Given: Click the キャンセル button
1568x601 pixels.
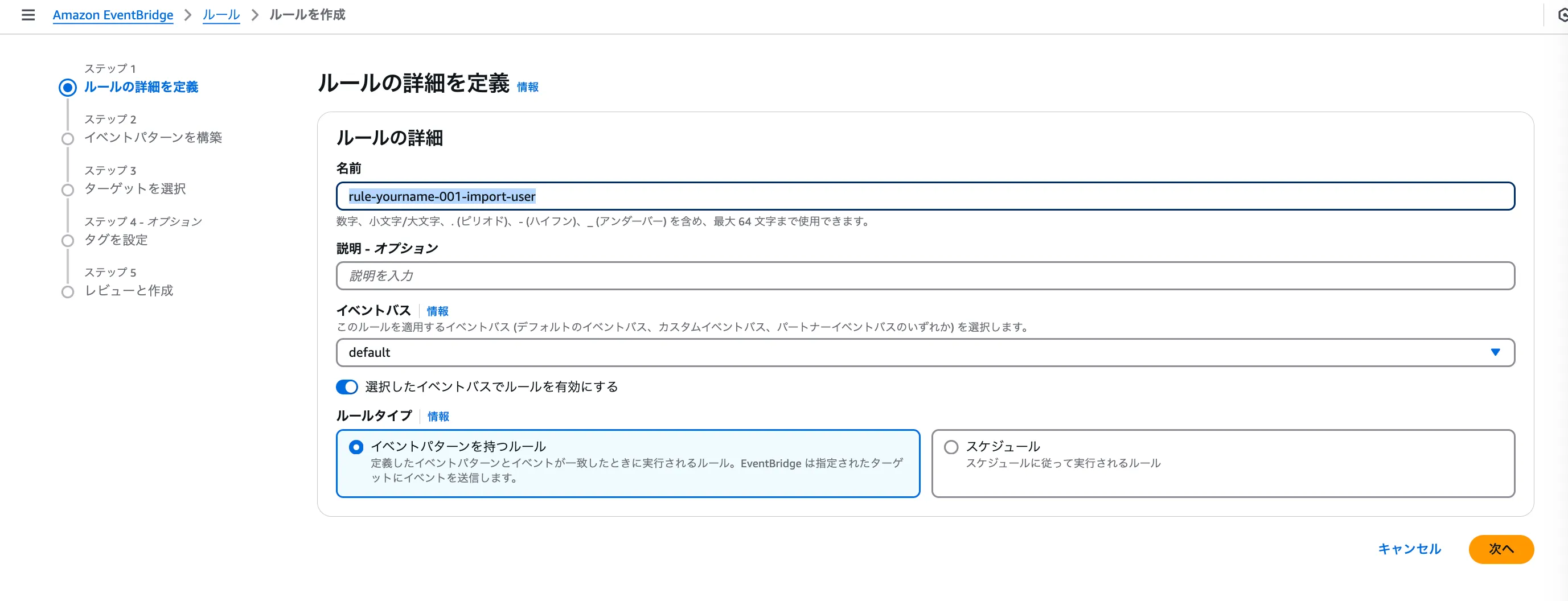Looking at the screenshot, I should click(1409, 549).
